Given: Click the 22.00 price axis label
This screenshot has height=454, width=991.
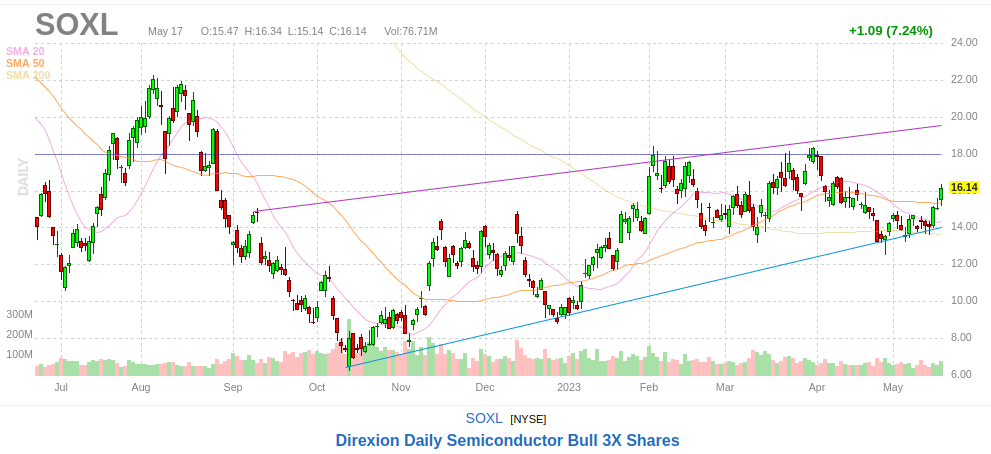Looking at the screenshot, I should click(964, 80).
